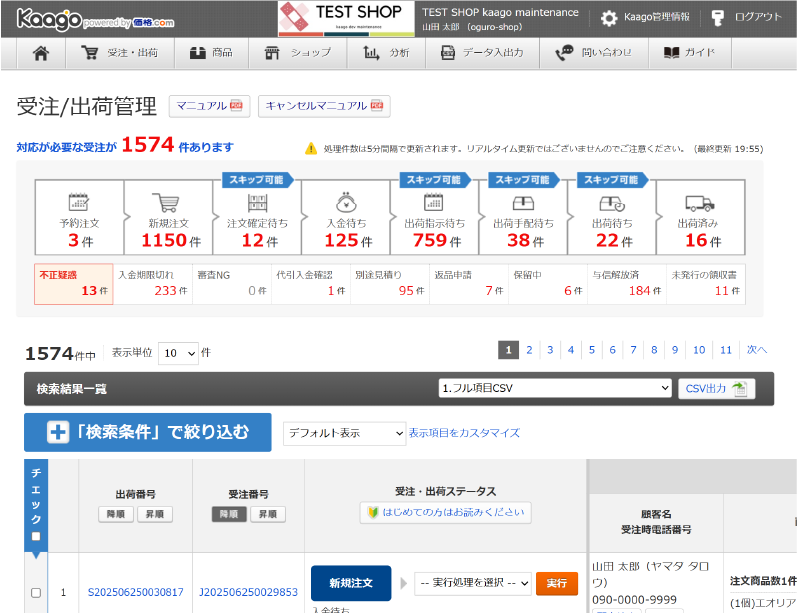Image resolution: width=797 pixels, height=613 pixels.
Task: Open the 1.フル項目CSV format dropdown
Action: 555,388
